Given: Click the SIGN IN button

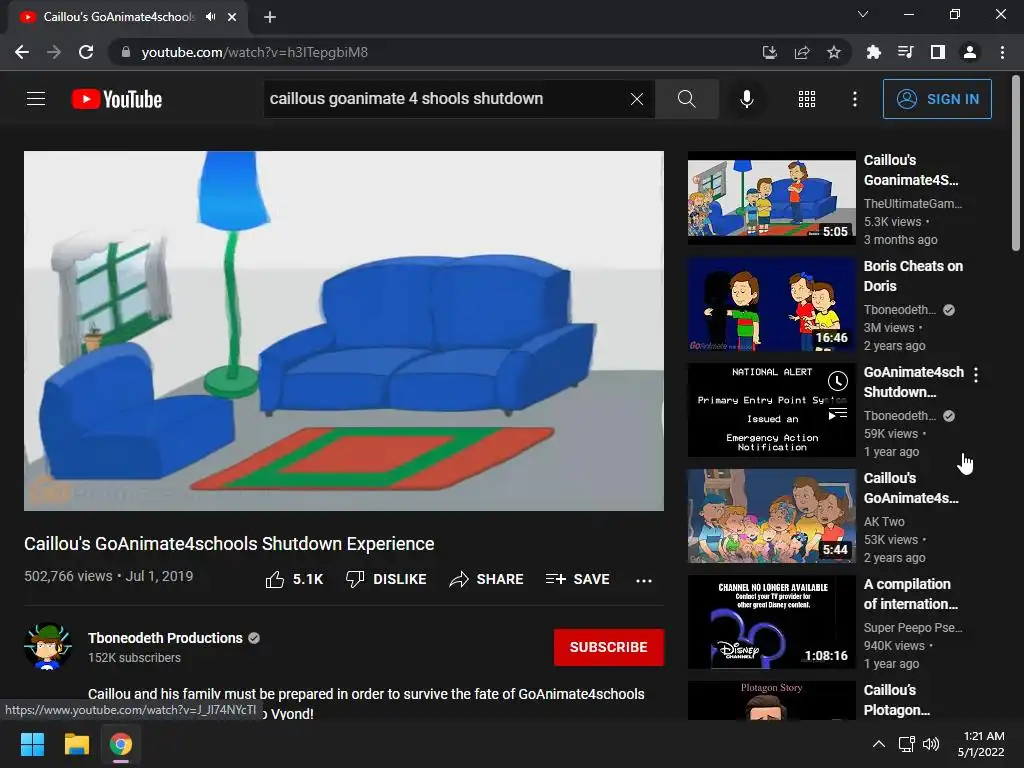Looking at the screenshot, I should pos(936,99).
